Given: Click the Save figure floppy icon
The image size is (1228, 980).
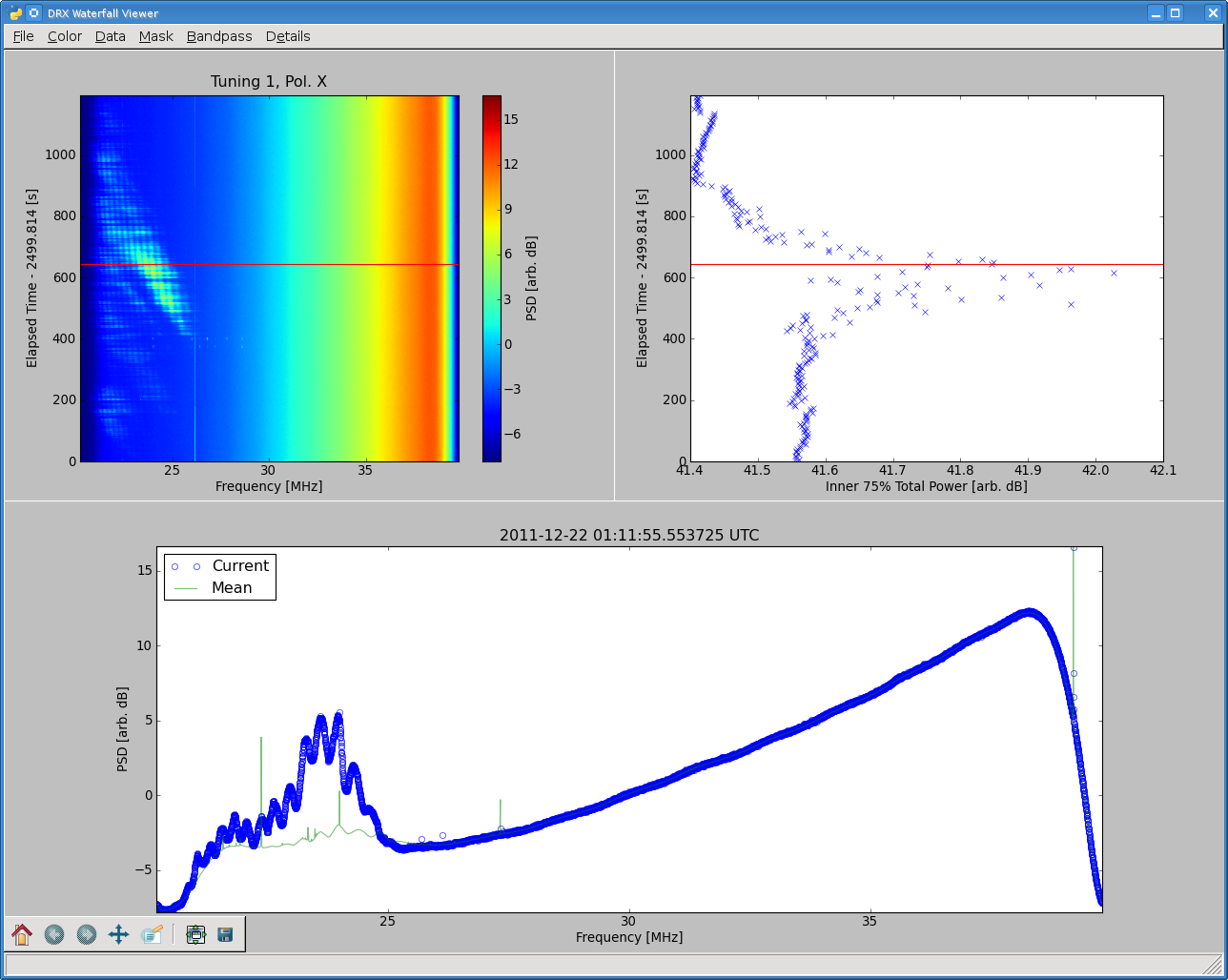Looking at the screenshot, I should pos(225,934).
